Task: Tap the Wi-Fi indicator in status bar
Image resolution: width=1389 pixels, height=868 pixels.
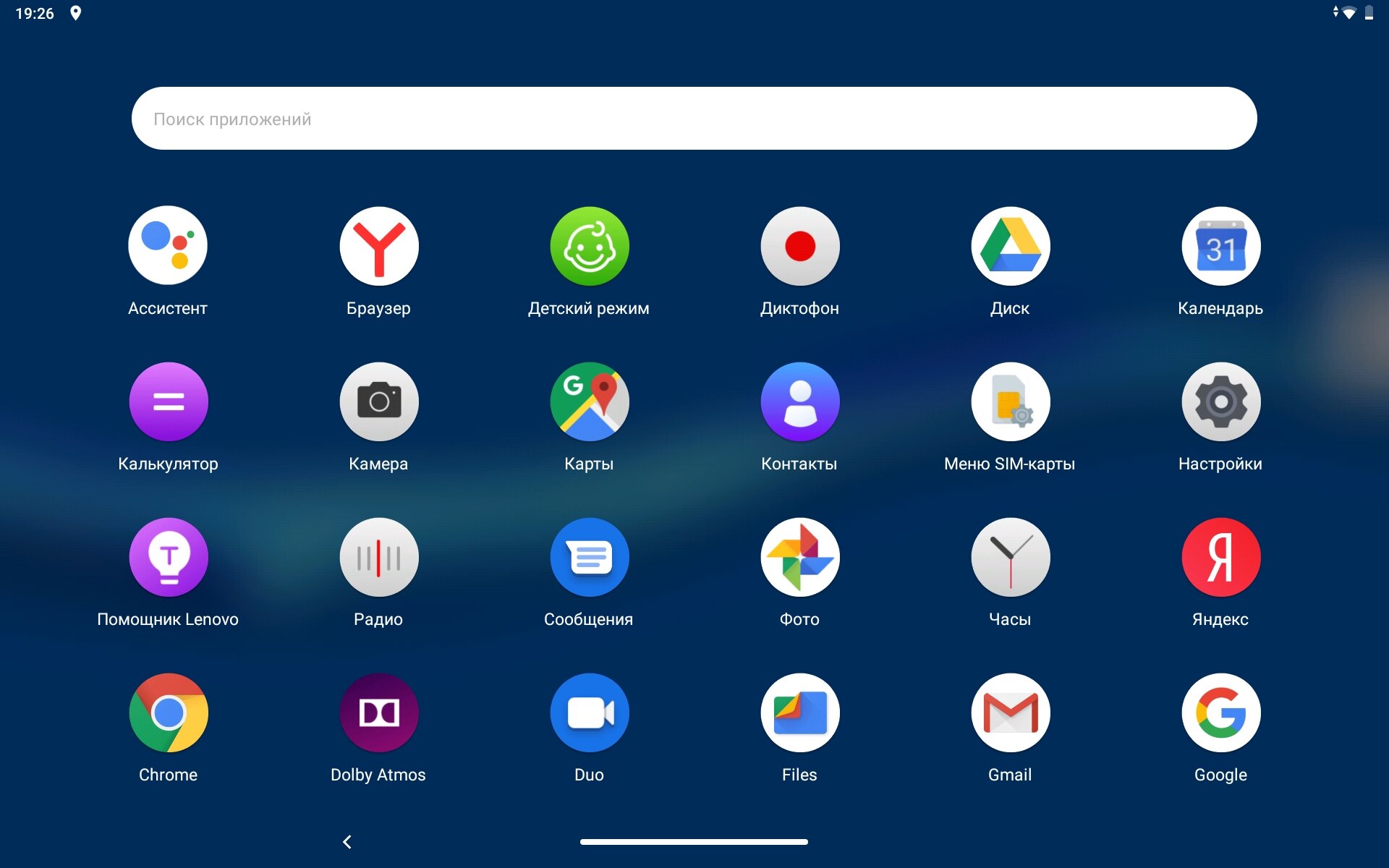Action: click(1349, 13)
